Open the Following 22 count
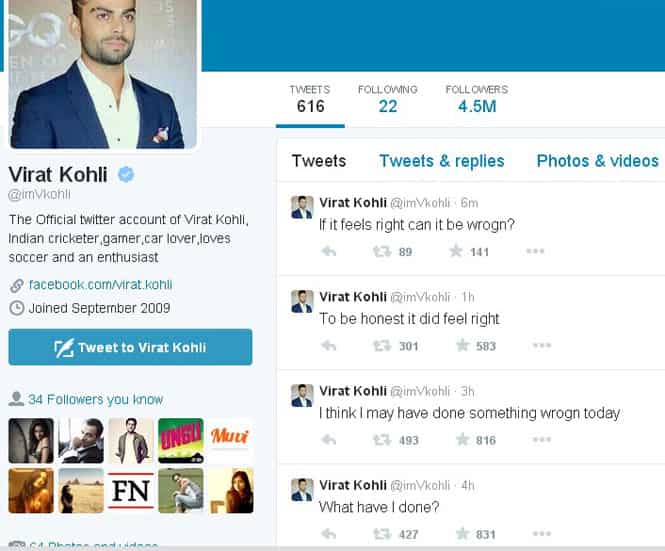The image size is (665, 551). click(x=388, y=99)
